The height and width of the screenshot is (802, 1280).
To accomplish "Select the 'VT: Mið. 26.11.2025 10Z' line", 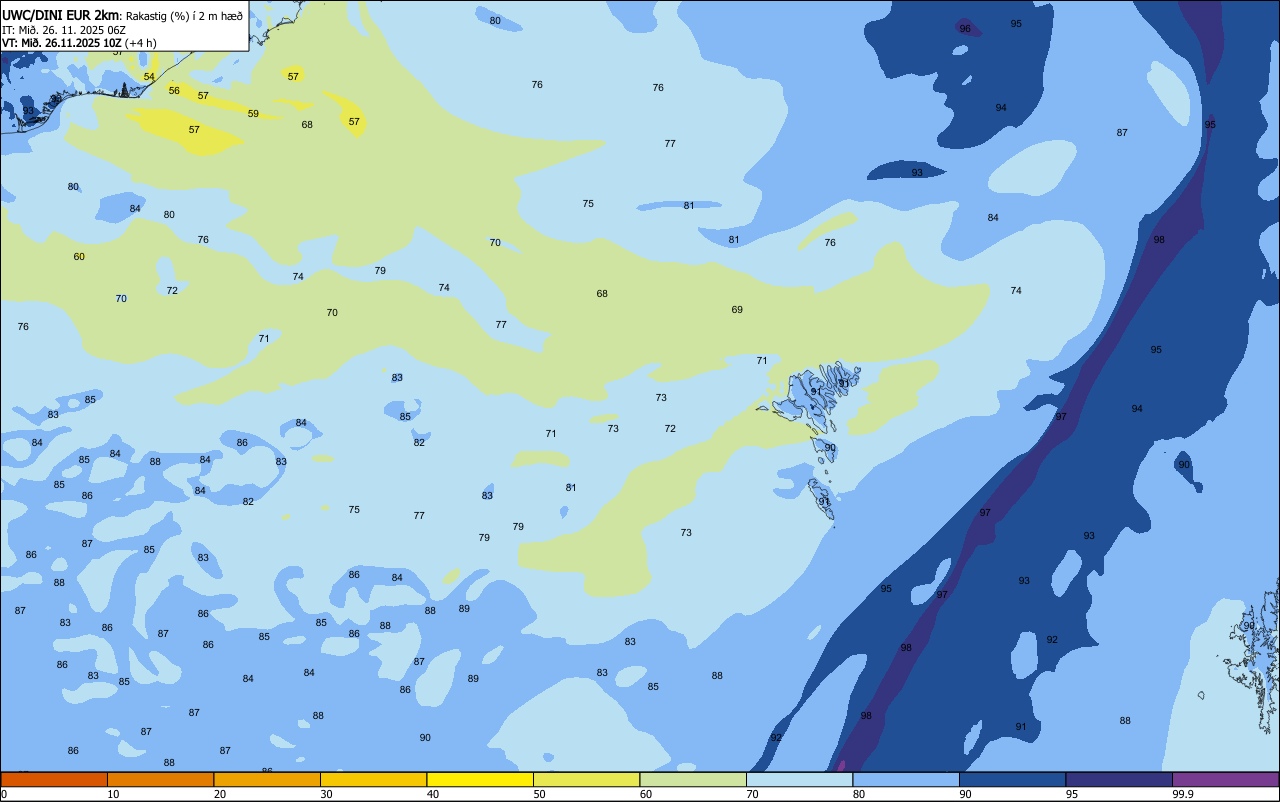I will (62, 43).
